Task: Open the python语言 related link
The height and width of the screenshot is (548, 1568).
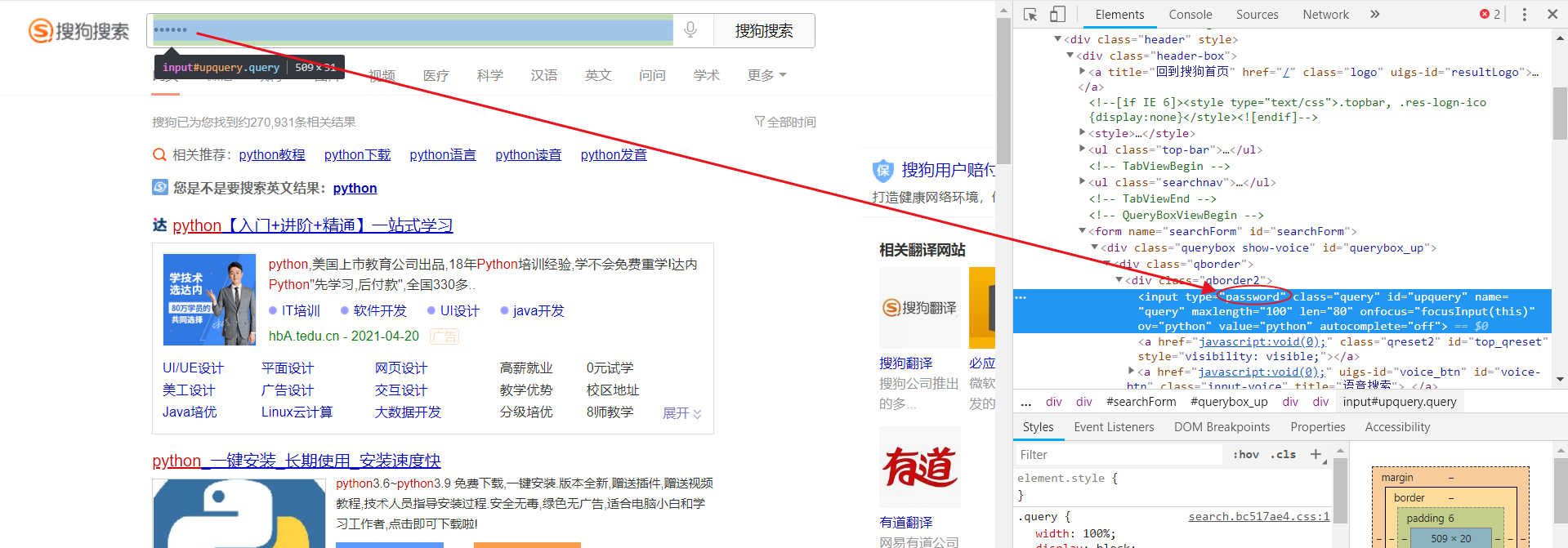Action: [x=443, y=154]
